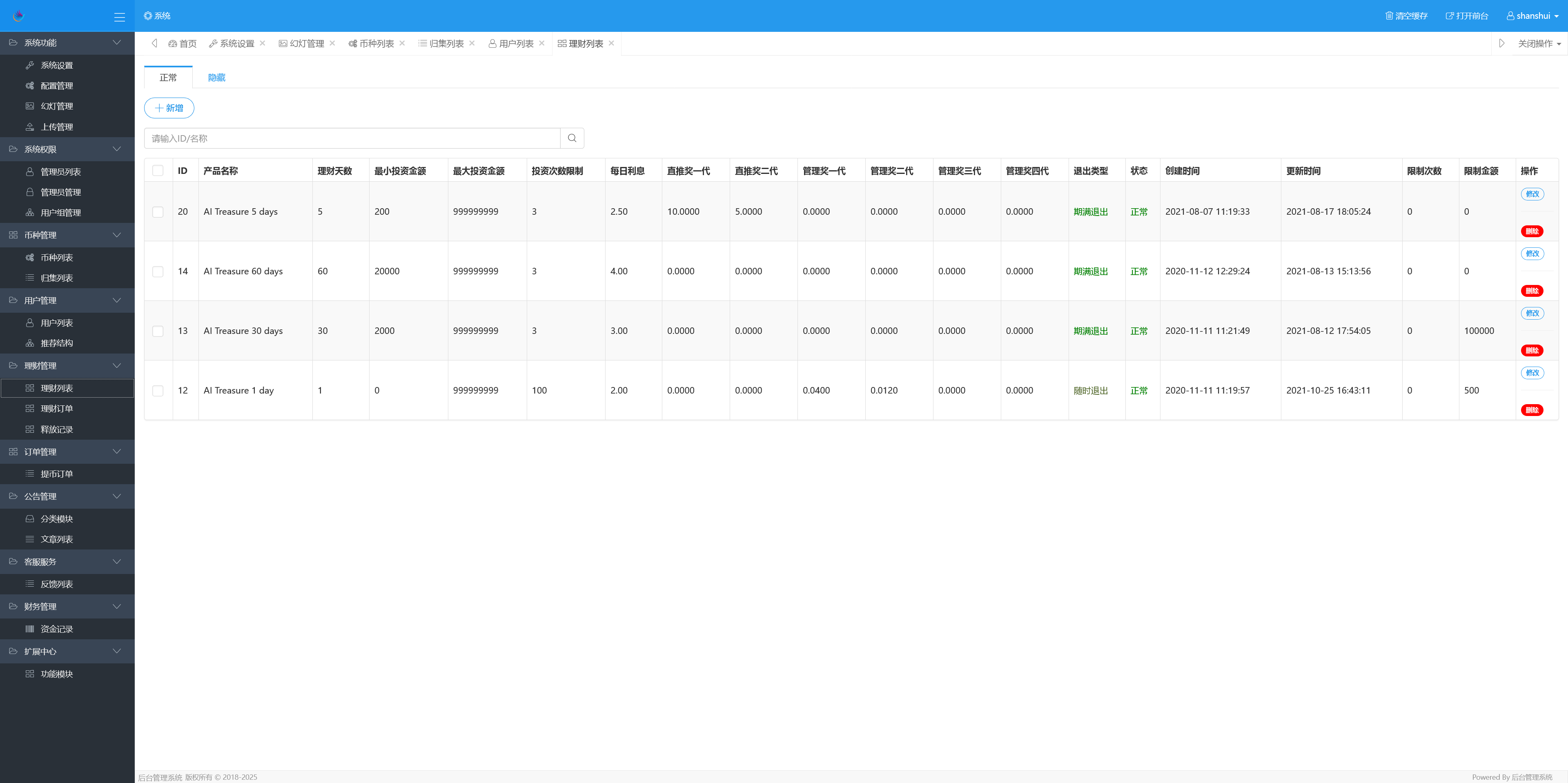Click the 清空缓存 trash icon
The height and width of the screenshot is (783, 1568).
tap(1388, 16)
